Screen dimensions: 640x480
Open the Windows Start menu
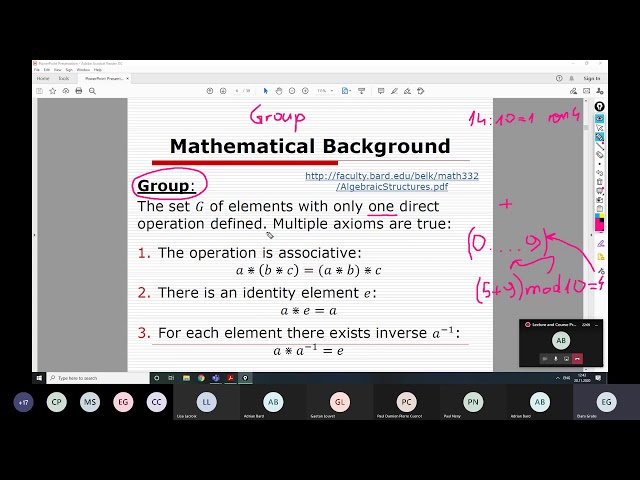click(x=39, y=378)
